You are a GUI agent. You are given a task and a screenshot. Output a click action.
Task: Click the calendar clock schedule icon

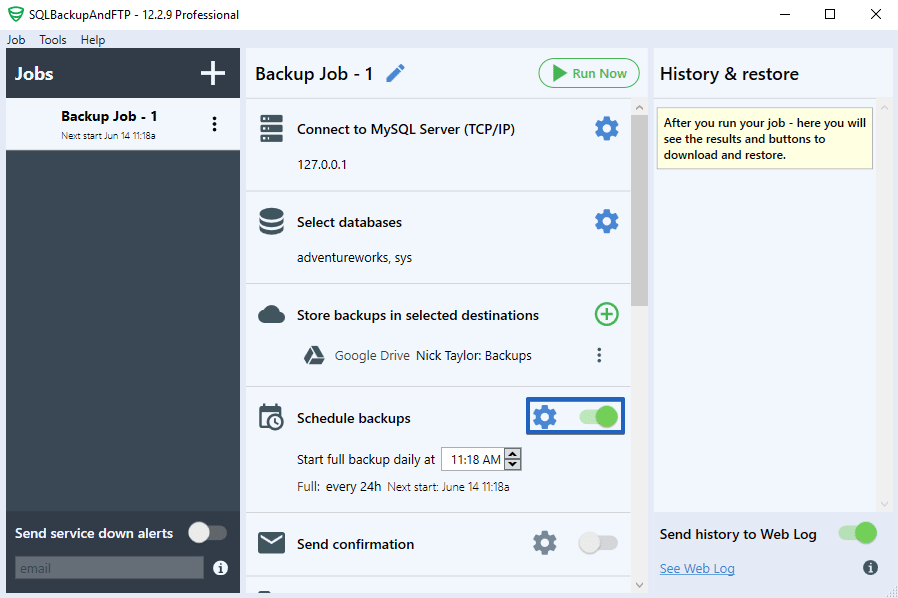[x=271, y=417]
